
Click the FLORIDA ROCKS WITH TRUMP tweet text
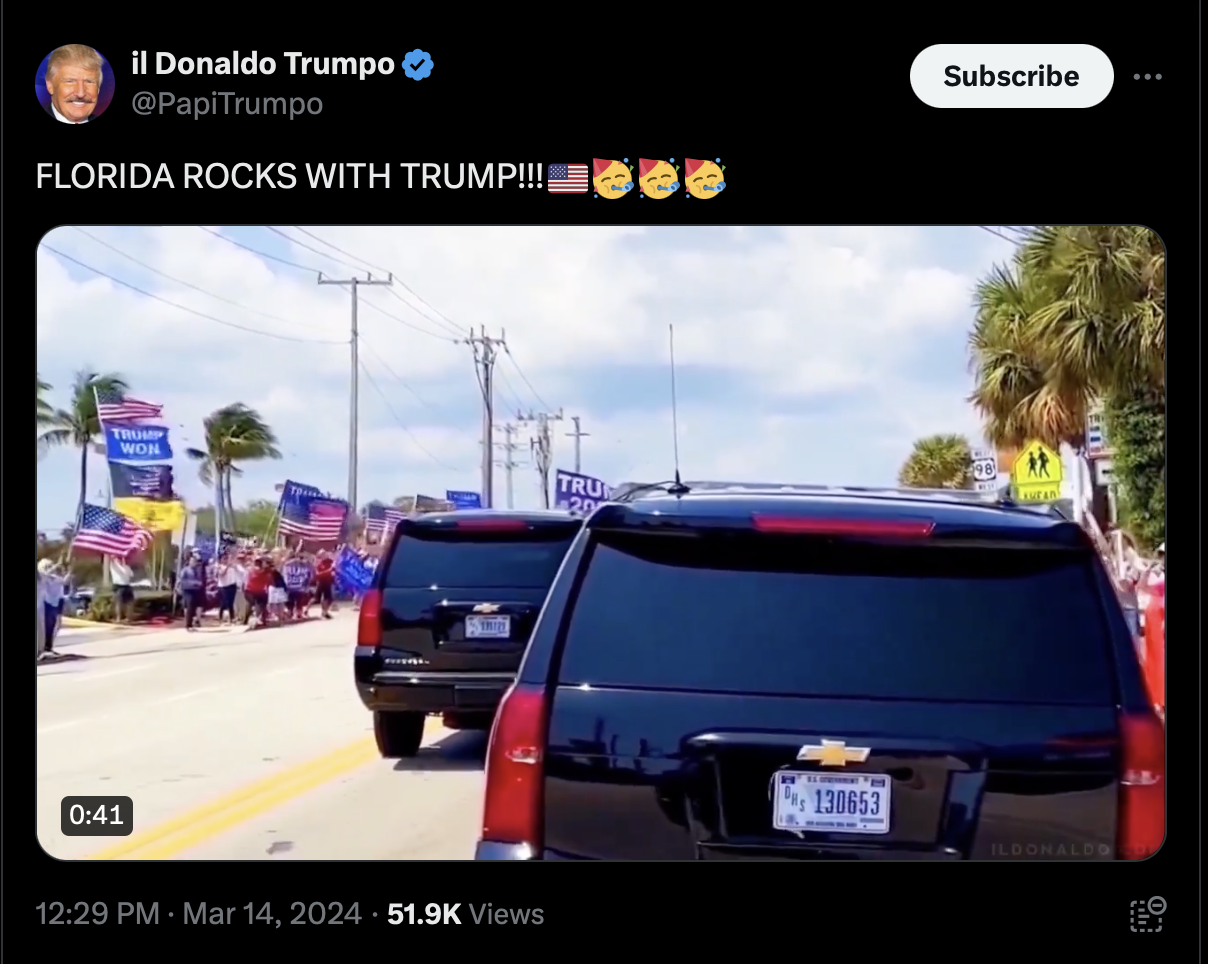[289, 178]
